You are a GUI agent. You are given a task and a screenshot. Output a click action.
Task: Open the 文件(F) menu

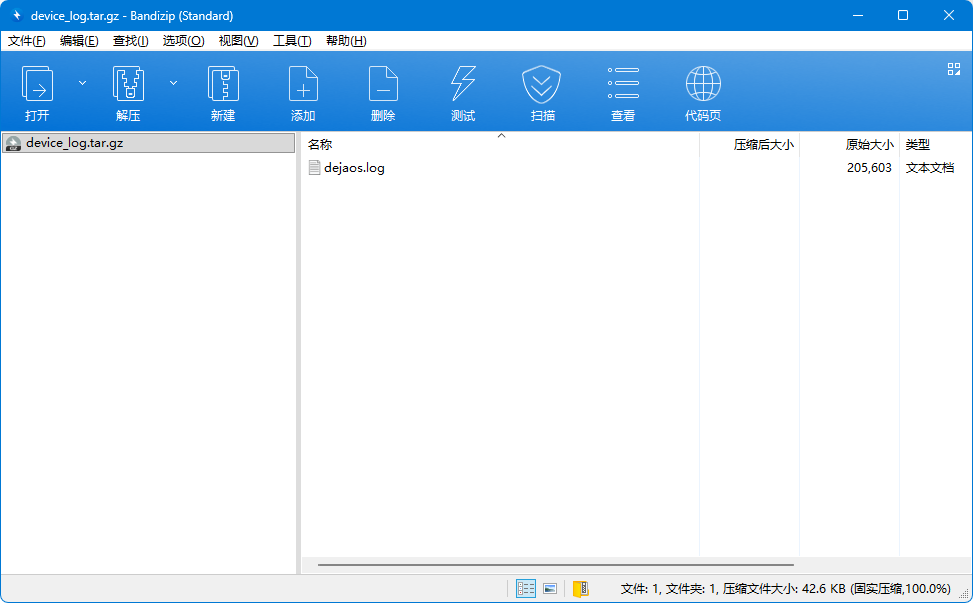tap(27, 41)
